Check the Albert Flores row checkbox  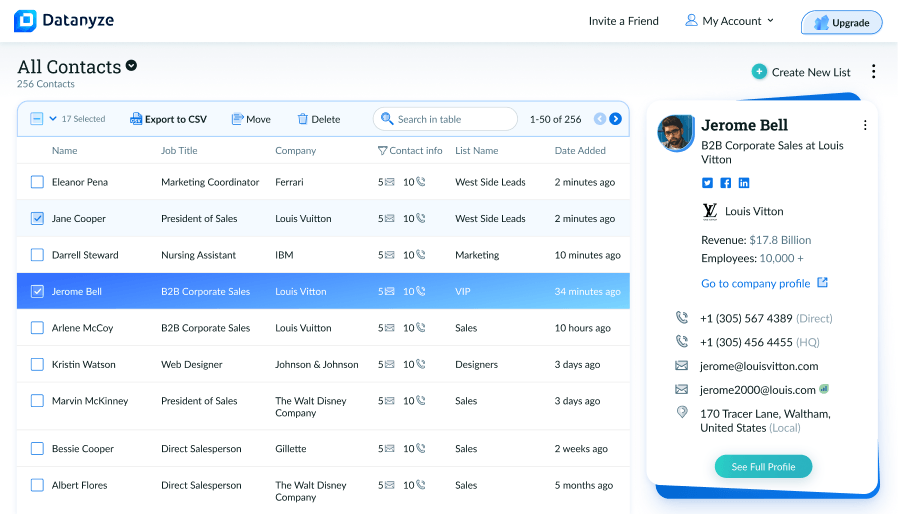tap(37, 485)
